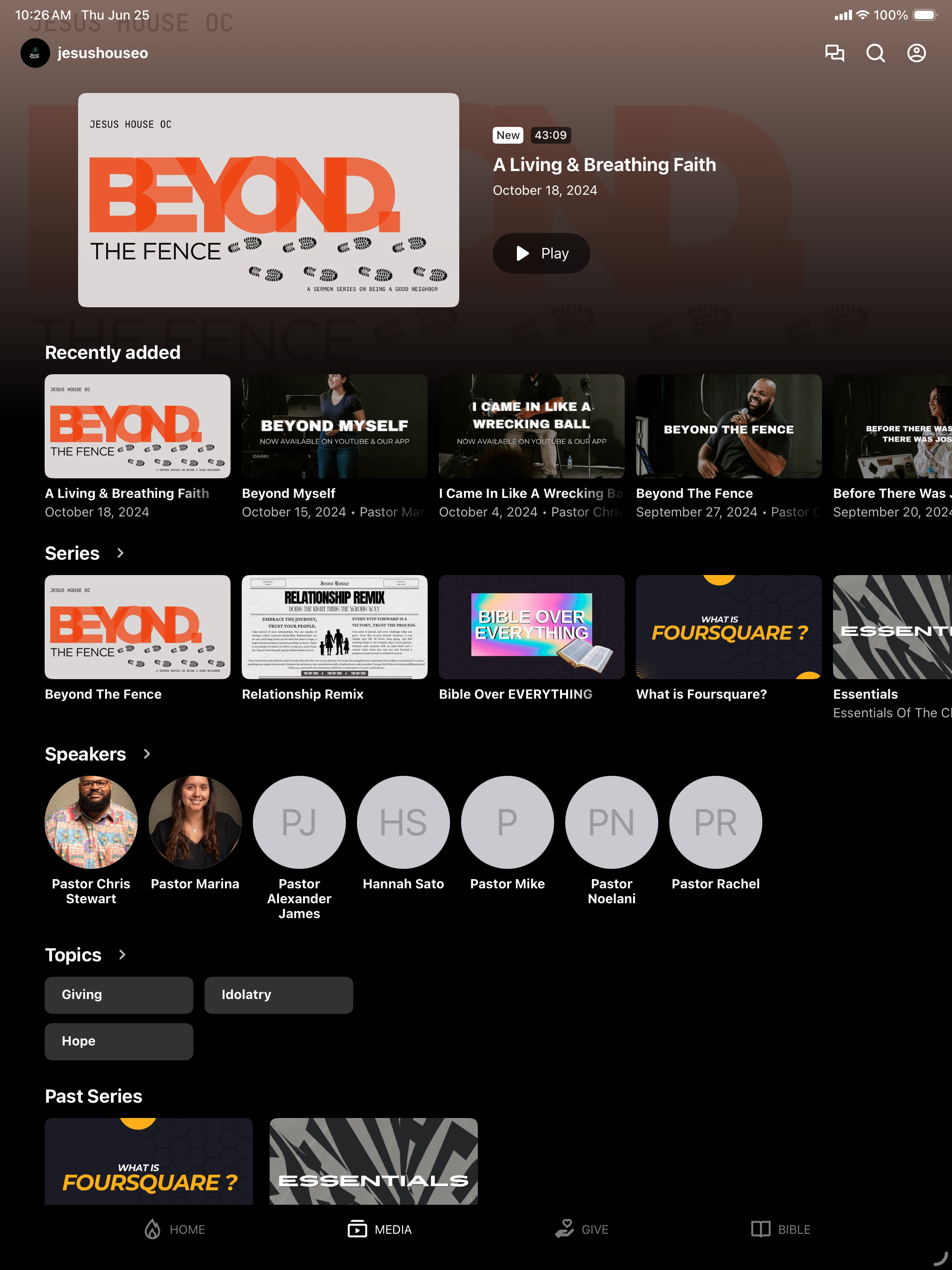Open the GIVE tab label
952x1270 pixels.
[595, 1229]
